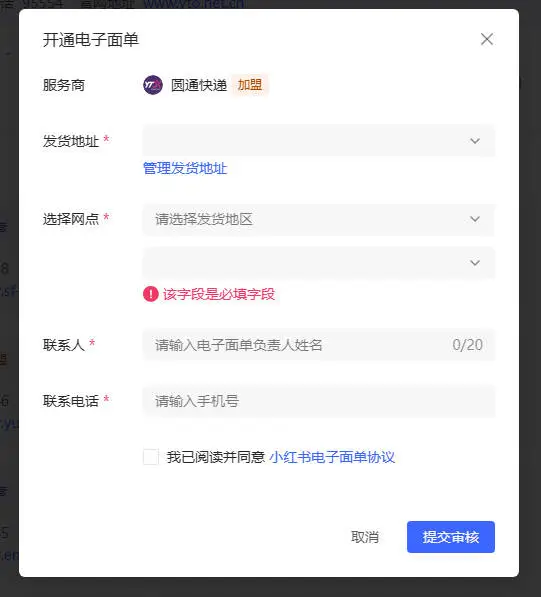
Task: Close the 开通电子面单 dialog
Action: click(487, 39)
